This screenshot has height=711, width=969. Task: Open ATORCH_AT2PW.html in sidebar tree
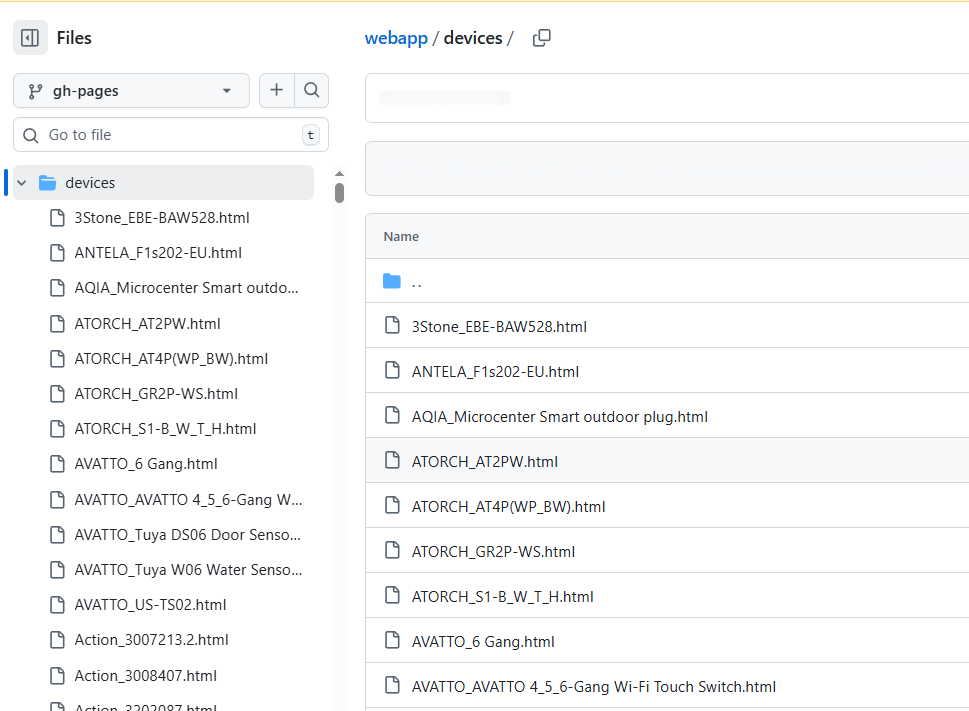[147, 324]
